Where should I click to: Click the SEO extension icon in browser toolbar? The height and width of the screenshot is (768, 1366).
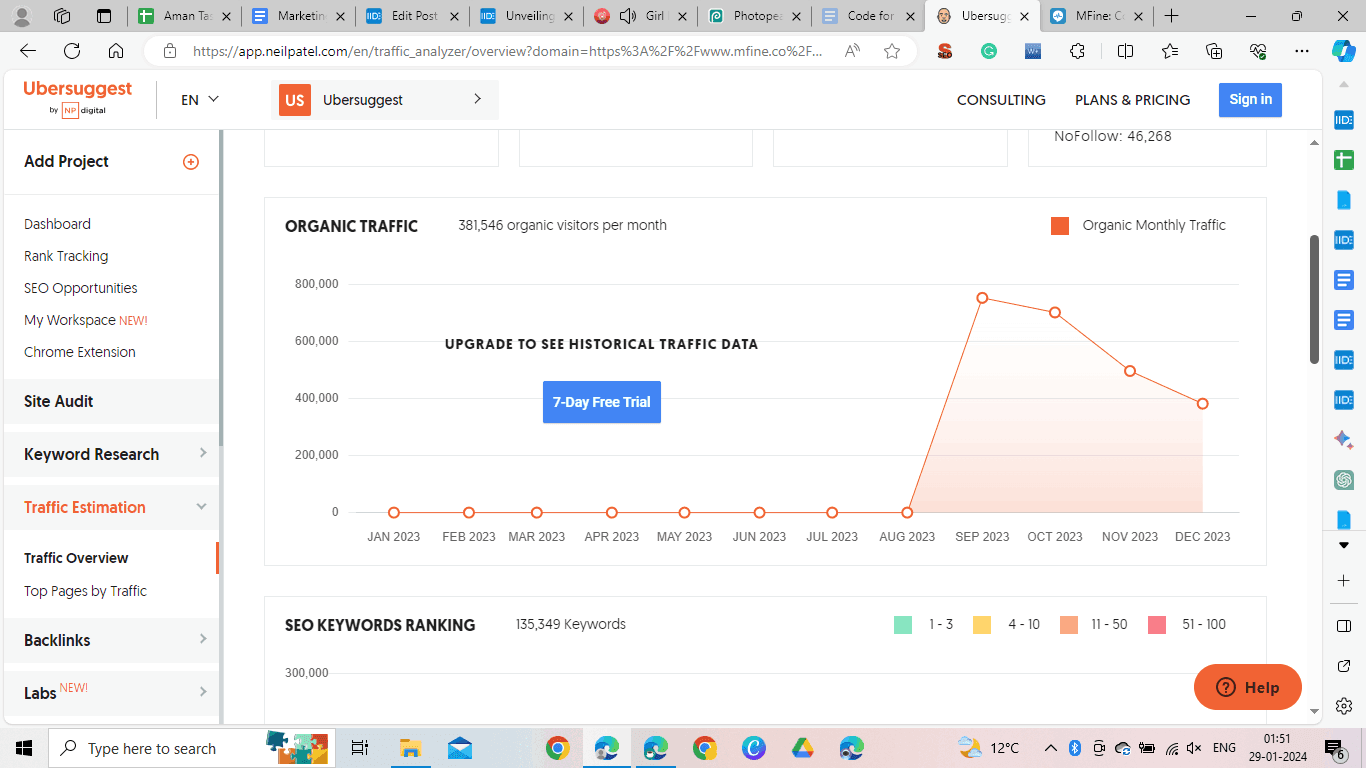coord(945,50)
